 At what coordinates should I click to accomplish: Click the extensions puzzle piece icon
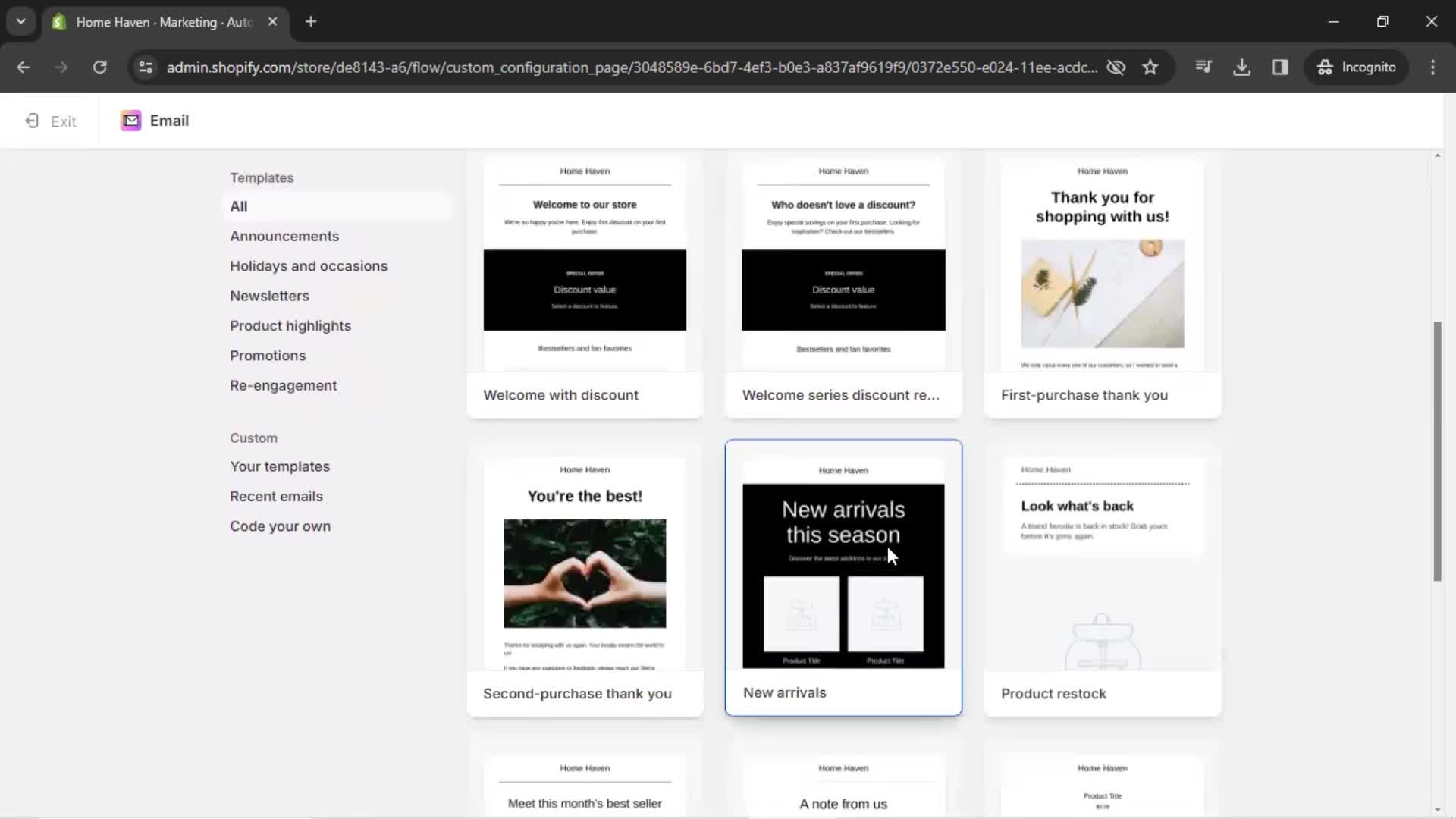coord(1204,67)
